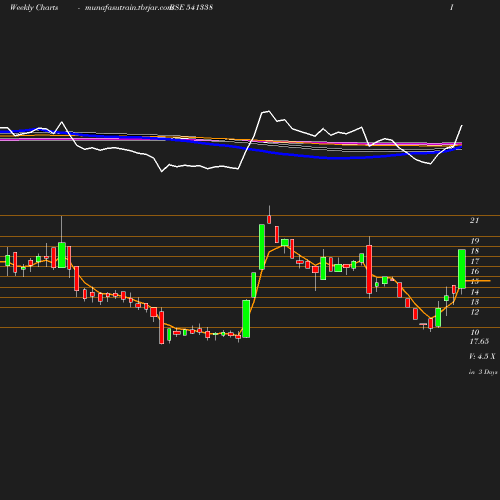This screenshot has height=500, width=500.
Task: Click the latest tall green weekly candlestick
Action: point(462,269)
